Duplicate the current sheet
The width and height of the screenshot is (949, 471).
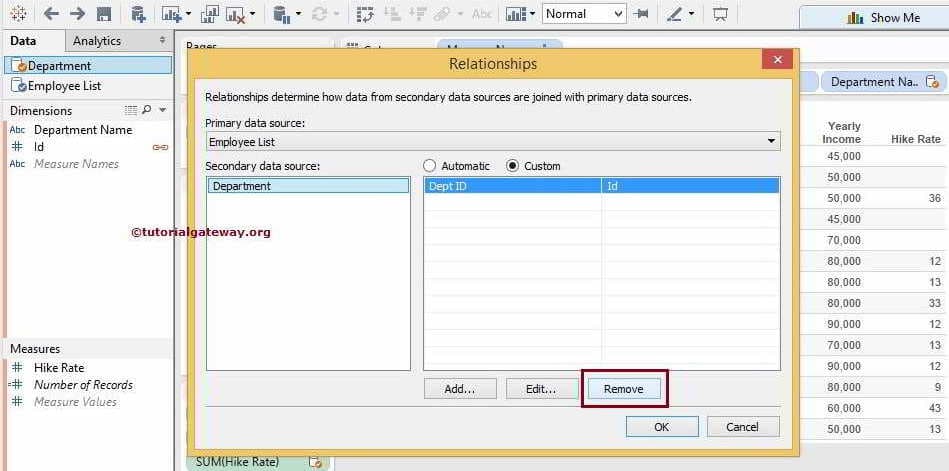tap(209, 14)
